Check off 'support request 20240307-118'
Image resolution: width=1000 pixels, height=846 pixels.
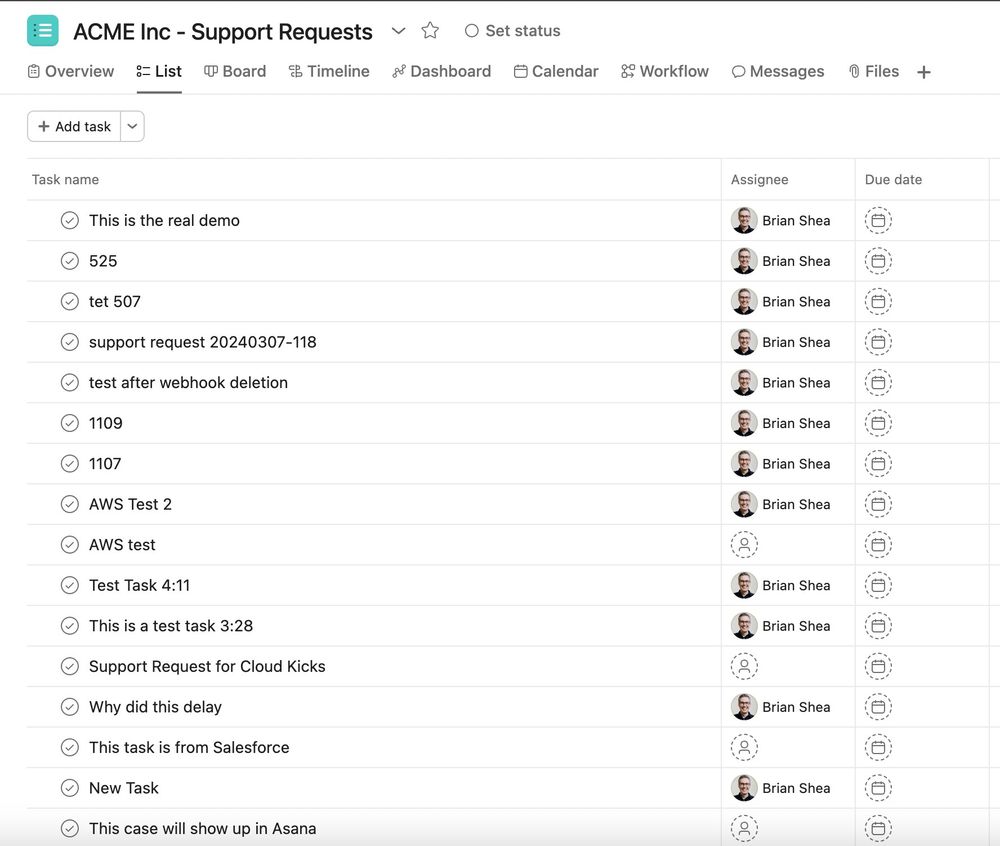(70, 342)
